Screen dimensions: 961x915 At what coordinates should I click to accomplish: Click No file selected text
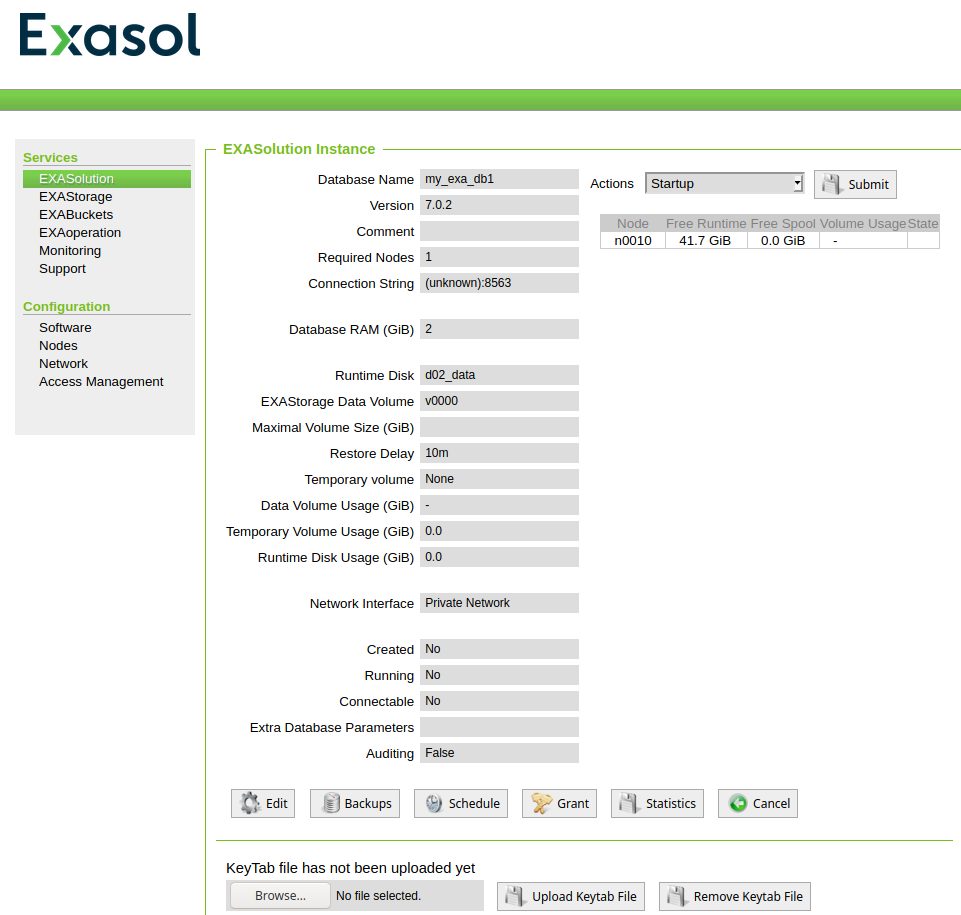tap(378, 895)
